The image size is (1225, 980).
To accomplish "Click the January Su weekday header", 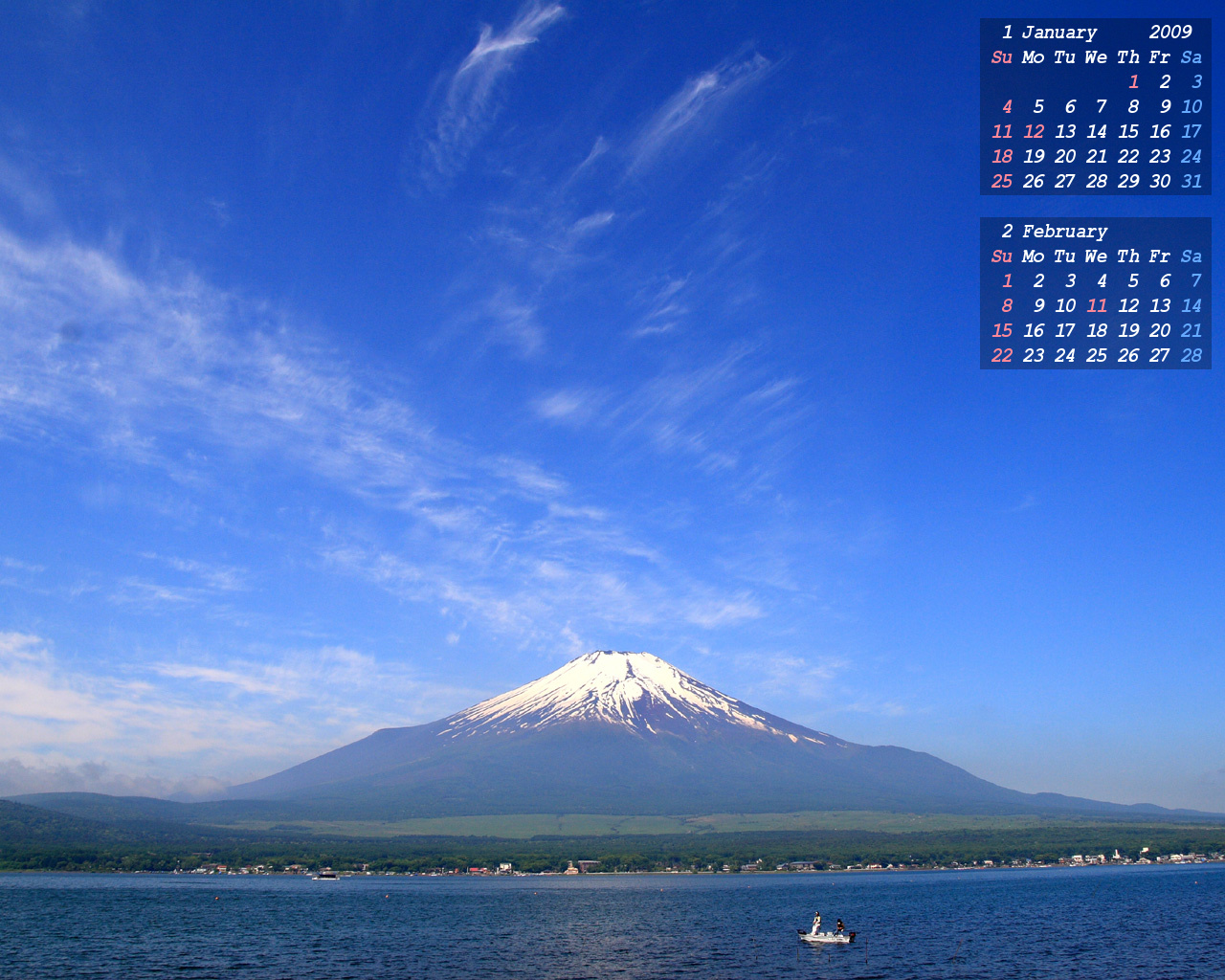I will point(1002,57).
